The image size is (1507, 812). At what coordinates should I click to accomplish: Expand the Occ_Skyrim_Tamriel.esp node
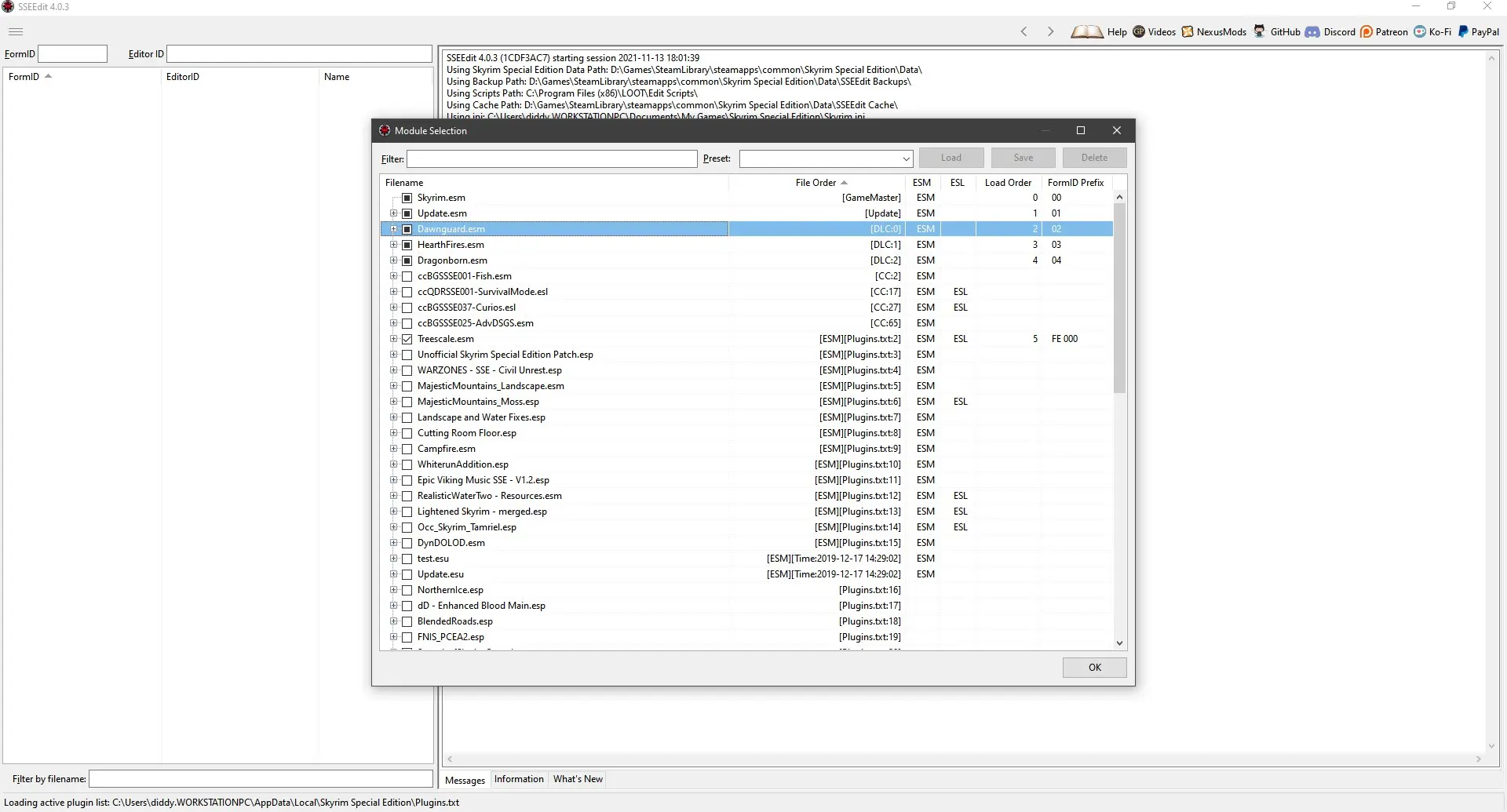point(393,527)
